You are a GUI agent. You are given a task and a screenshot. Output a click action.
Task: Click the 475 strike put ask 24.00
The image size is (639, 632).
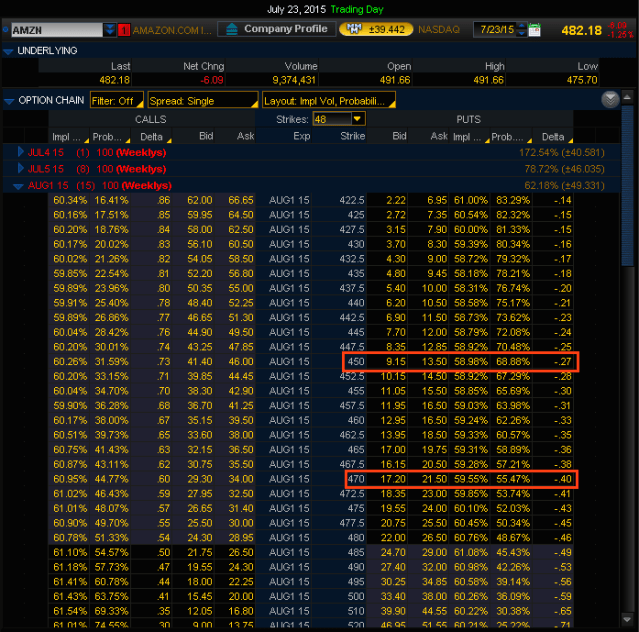(434, 508)
